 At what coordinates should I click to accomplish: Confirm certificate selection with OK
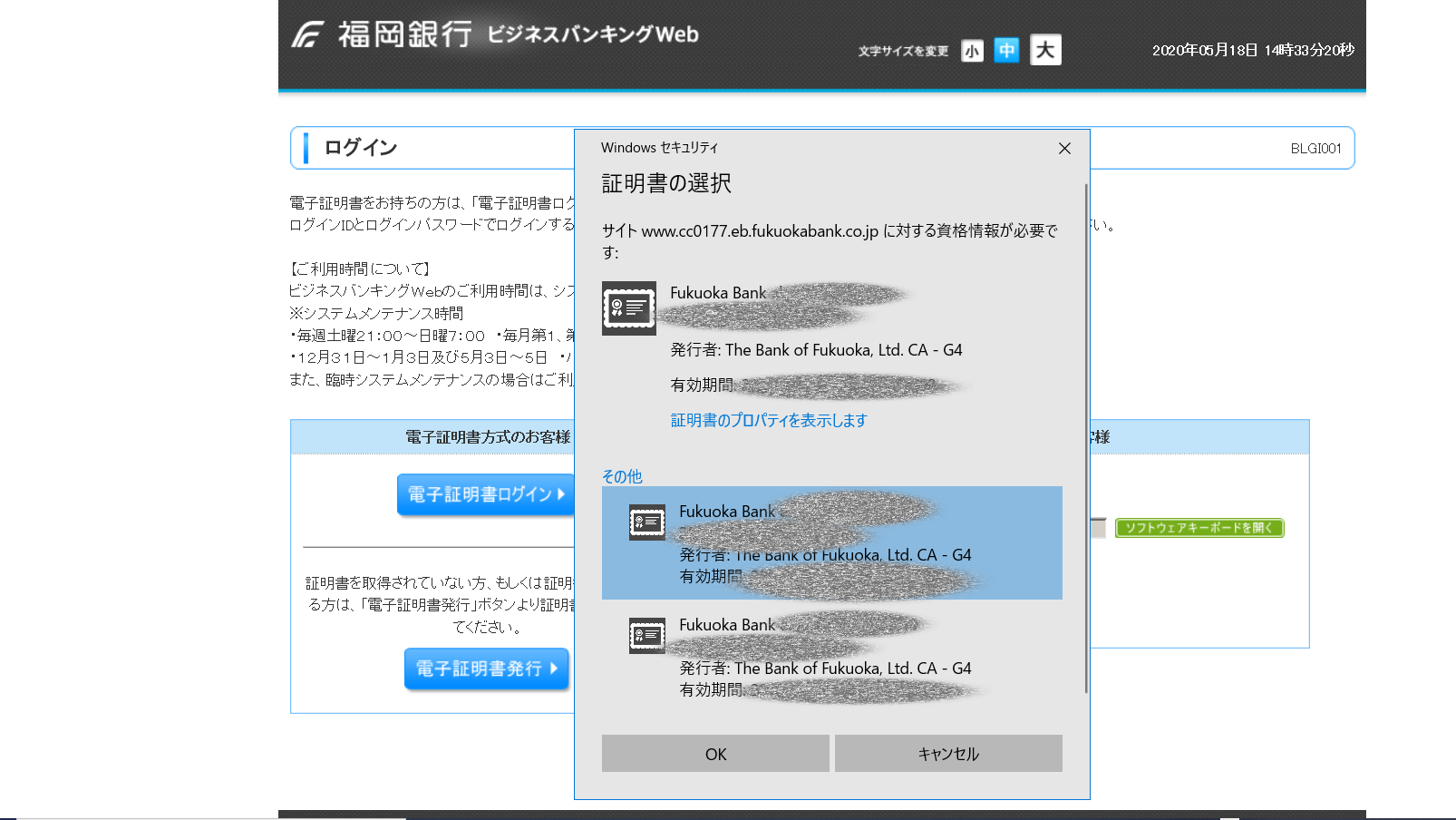(715, 754)
